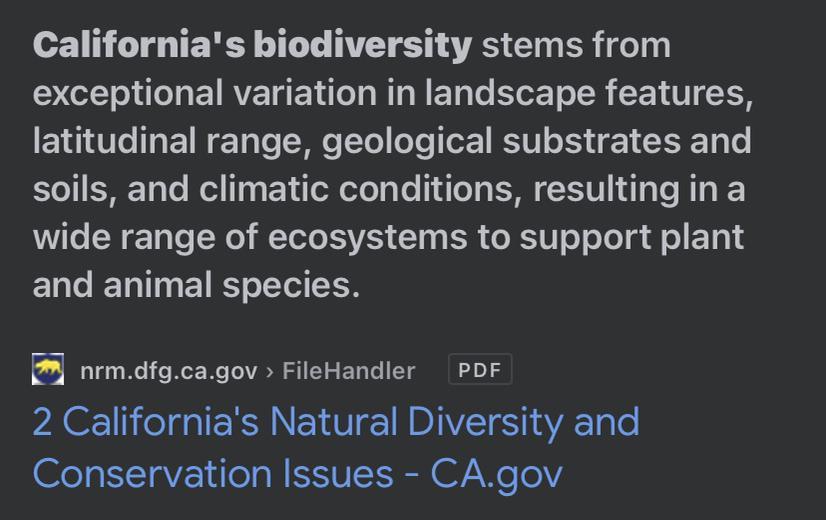Click "Conservation Issues - CA.gov" title line

[x=297, y=473]
